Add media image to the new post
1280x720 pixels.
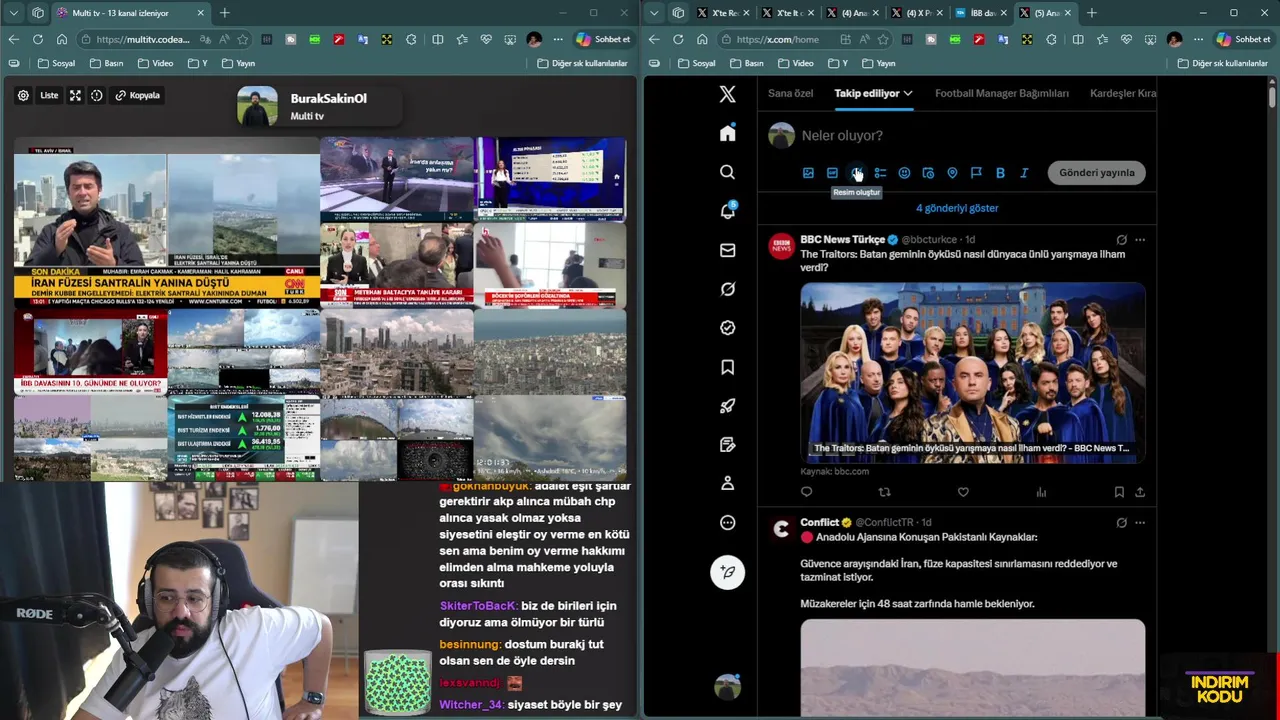(808, 173)
